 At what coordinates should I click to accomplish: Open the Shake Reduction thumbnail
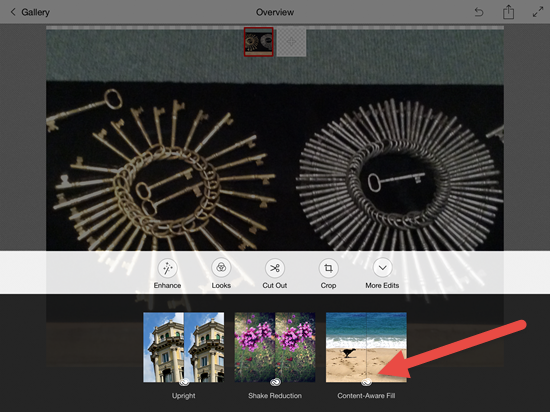tap(275, 347)
